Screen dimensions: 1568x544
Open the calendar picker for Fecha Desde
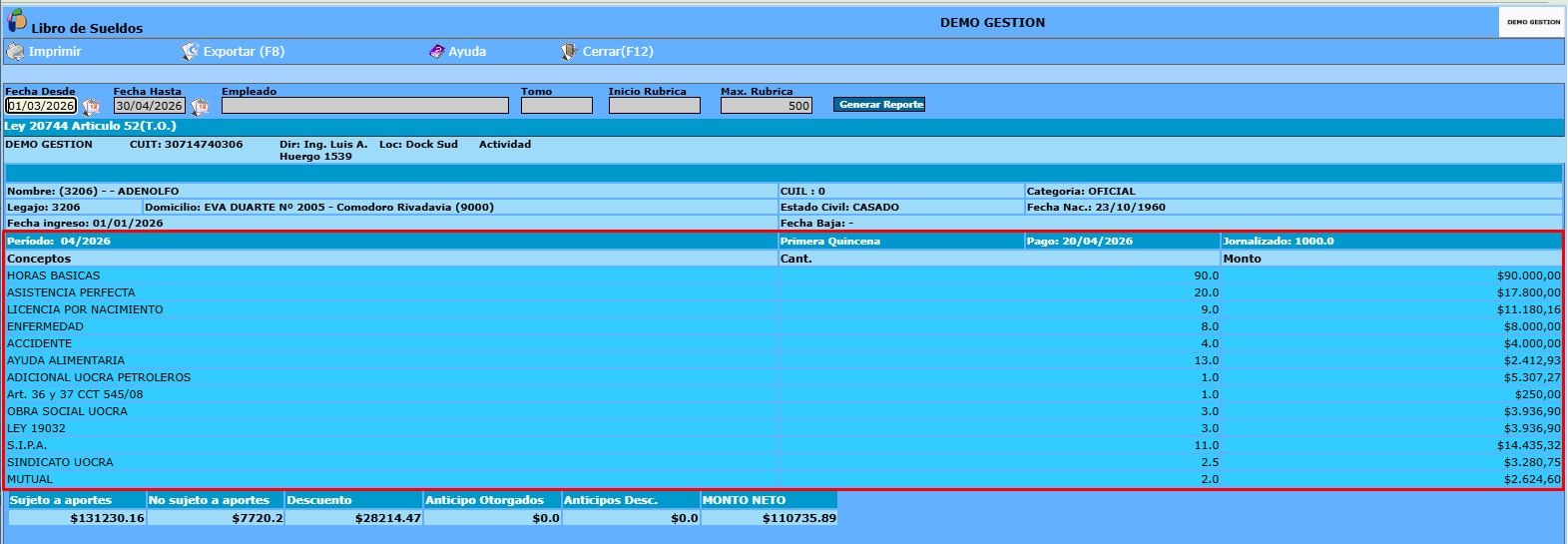pyautogui.click(x=91, y=106)
